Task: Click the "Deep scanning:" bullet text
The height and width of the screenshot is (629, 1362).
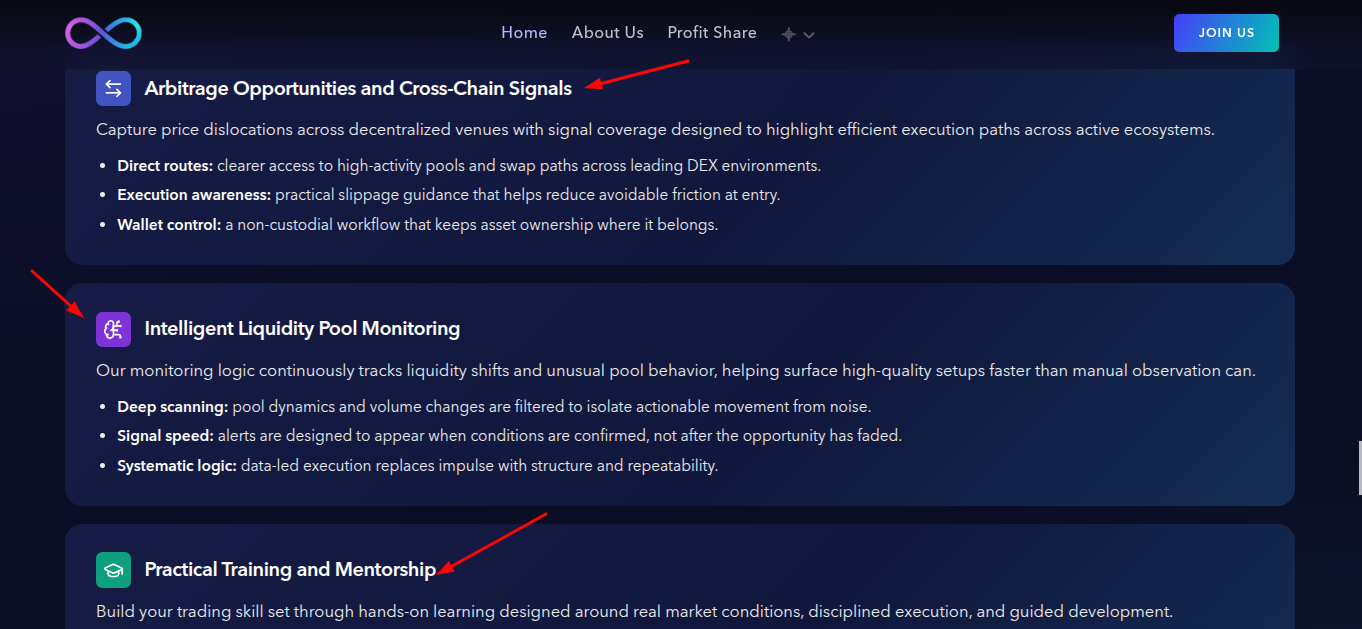Action: (x=173, y=407)
